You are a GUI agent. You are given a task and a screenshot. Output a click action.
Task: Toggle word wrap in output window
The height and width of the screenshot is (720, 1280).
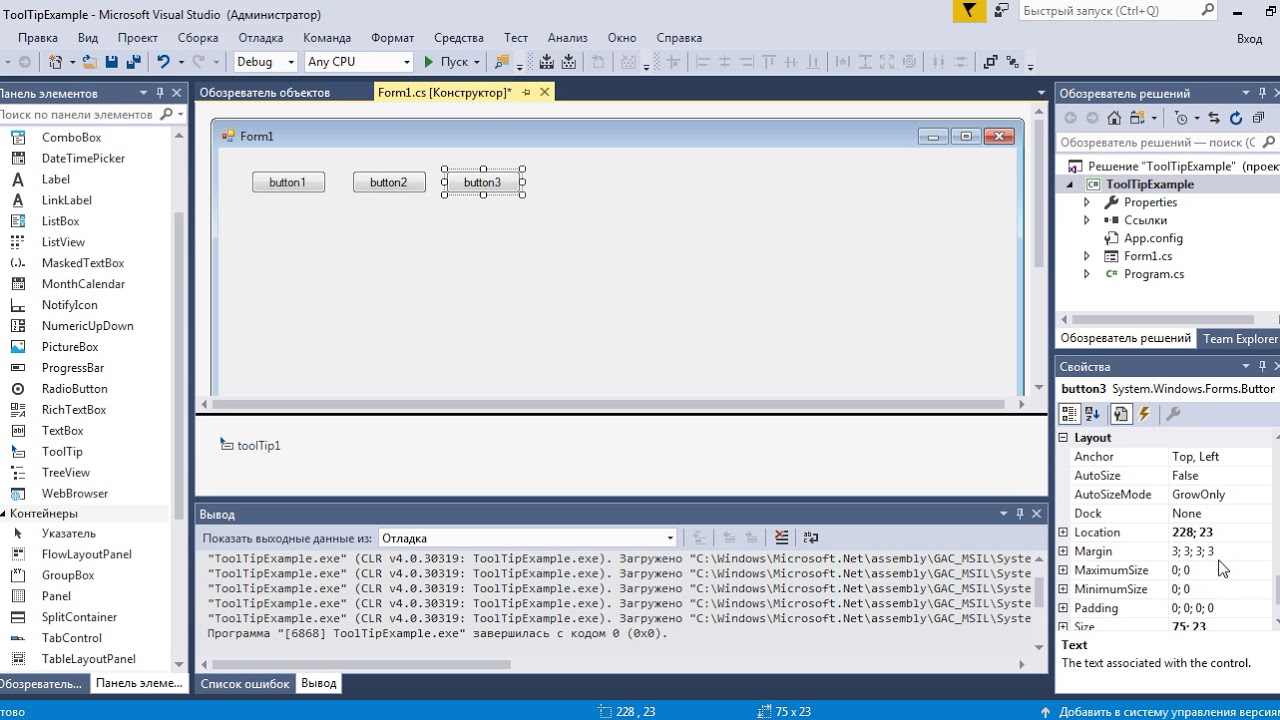click(811, 538)
